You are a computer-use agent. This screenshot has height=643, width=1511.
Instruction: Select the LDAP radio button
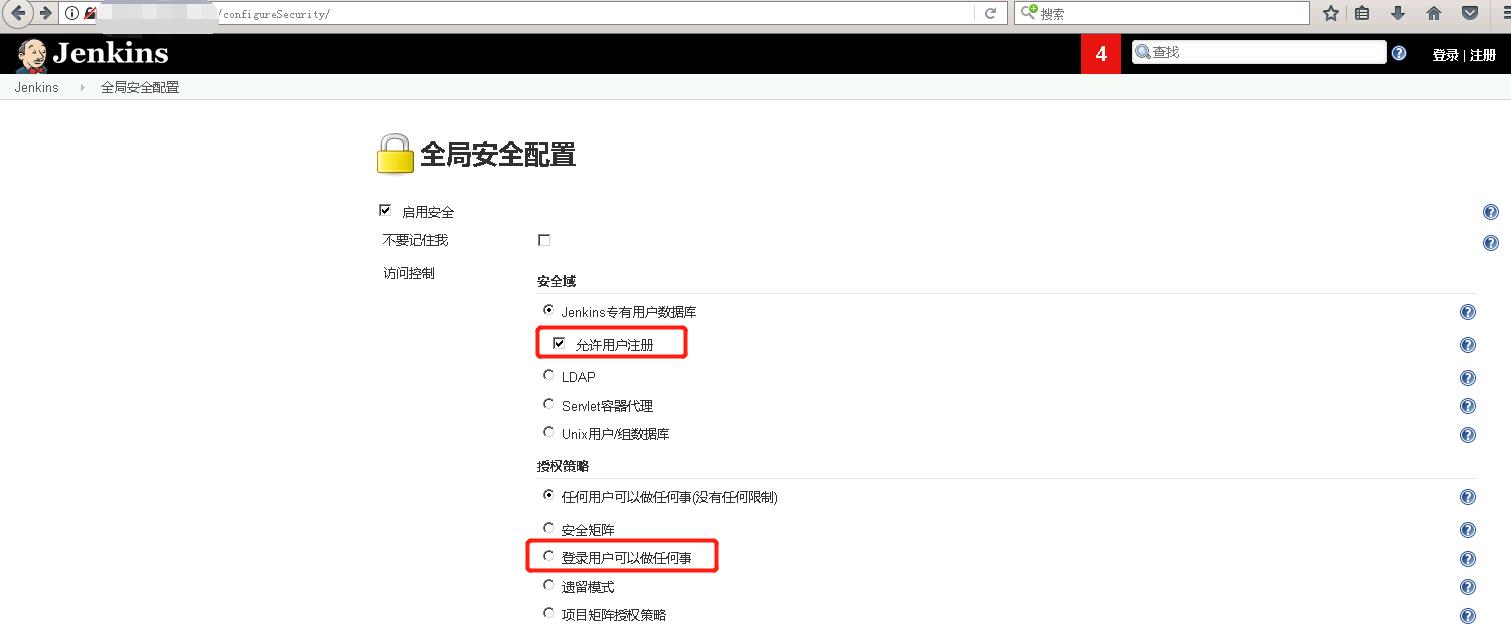click(548, 375)
